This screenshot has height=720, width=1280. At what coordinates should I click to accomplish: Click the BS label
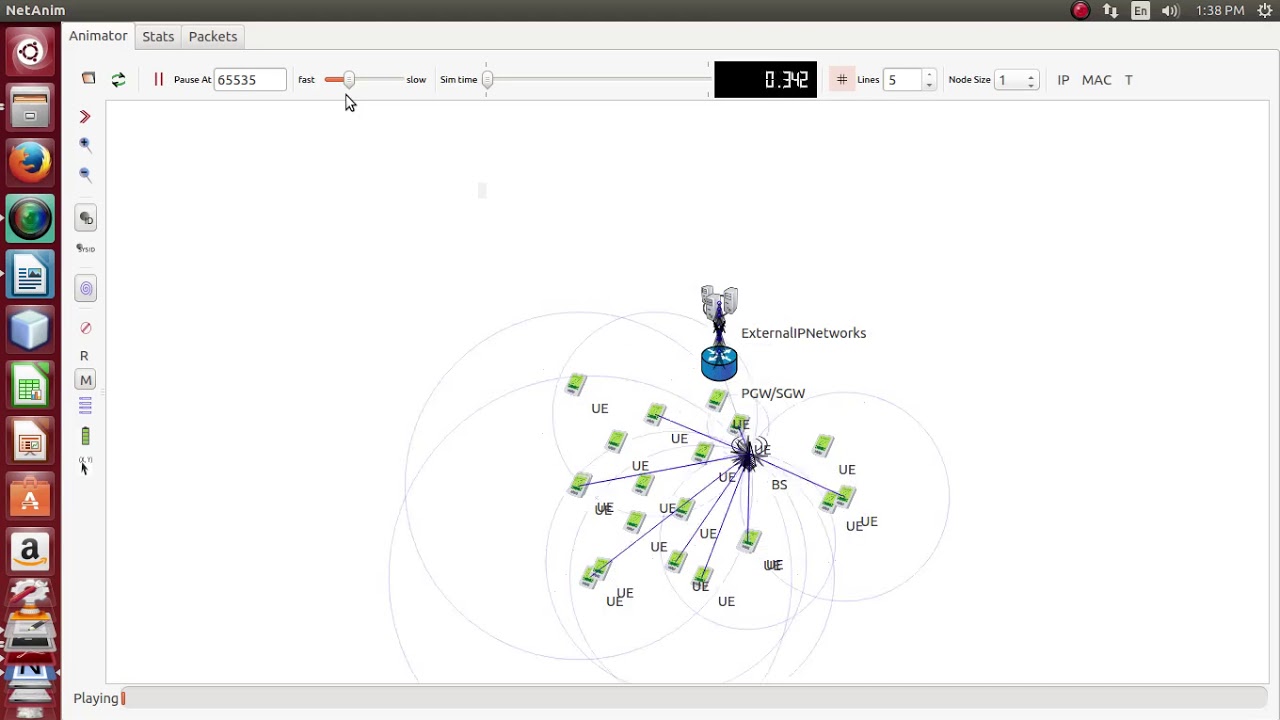(779, 484)
